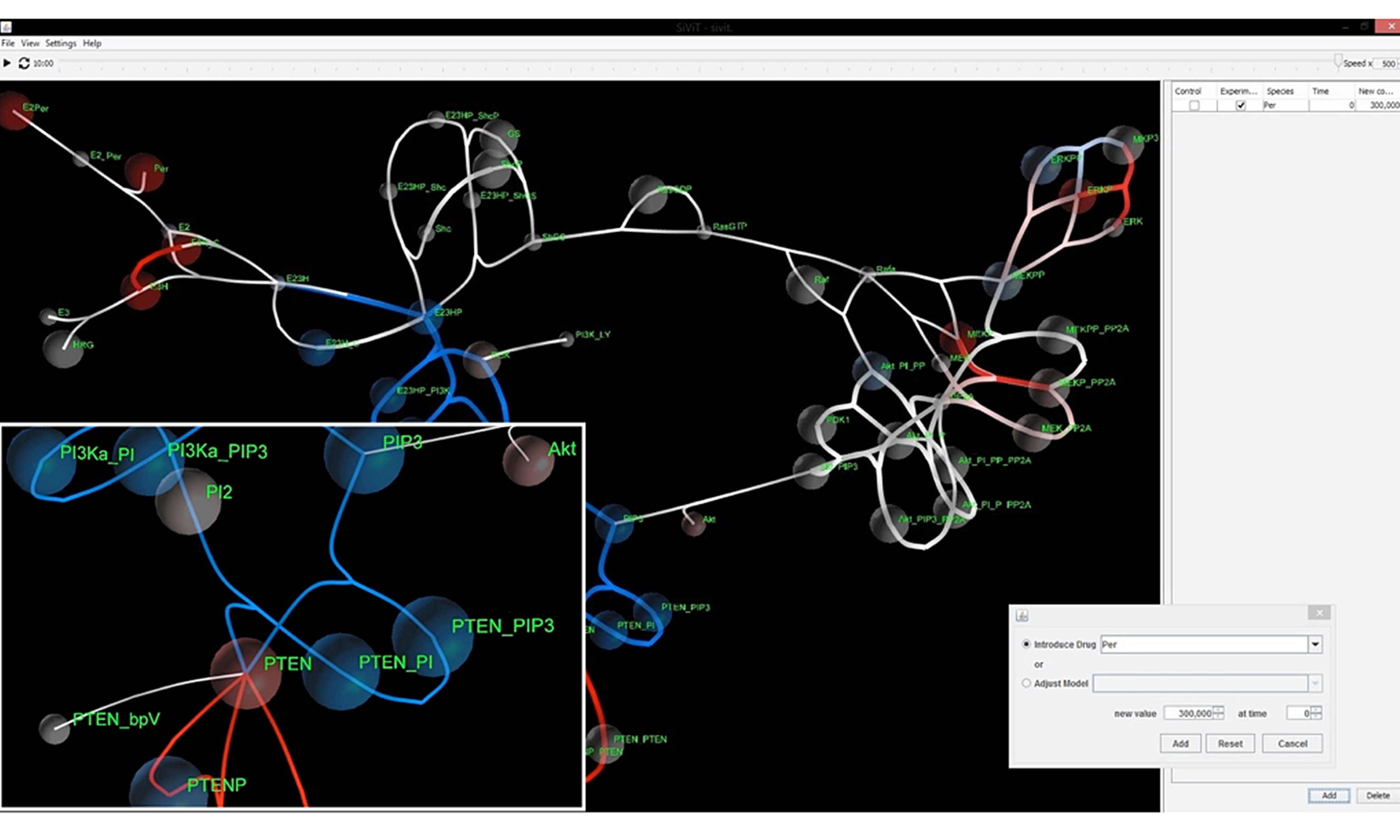Select the E23H species node
1400x840 pixels.
277,282
